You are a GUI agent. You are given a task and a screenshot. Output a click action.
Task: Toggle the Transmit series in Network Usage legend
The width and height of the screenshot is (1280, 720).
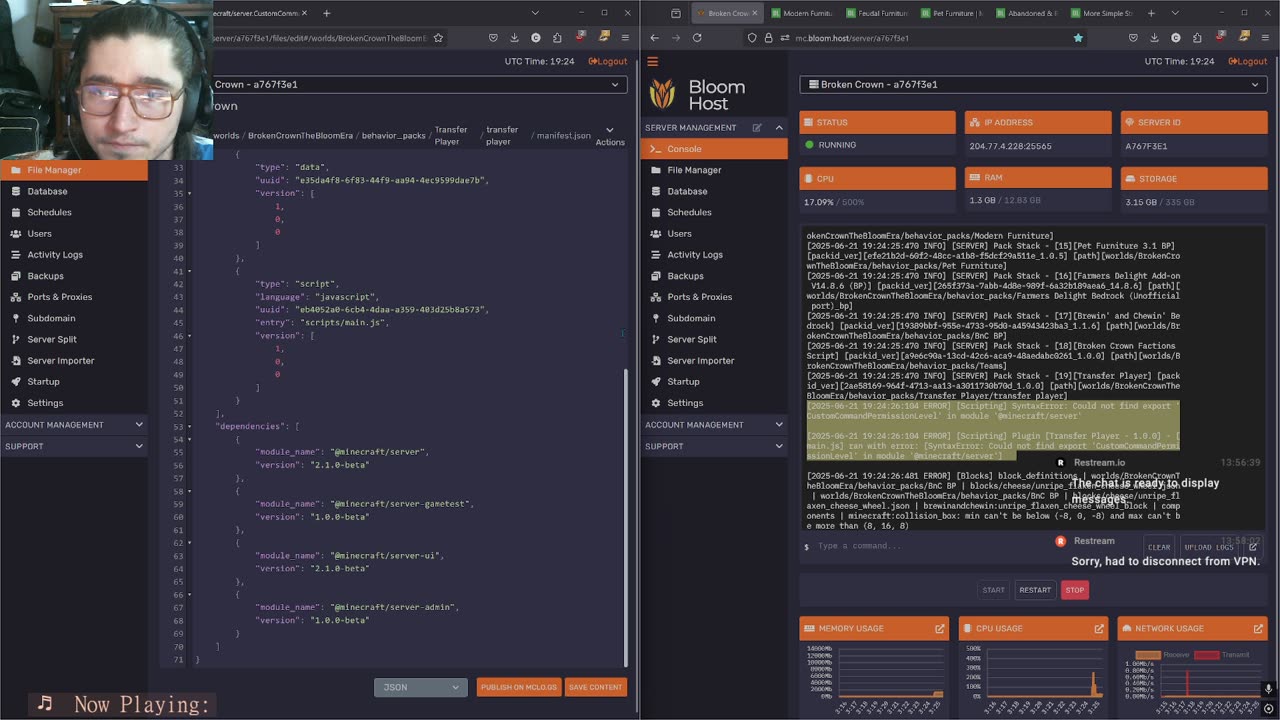click(x=1222, y=655)
